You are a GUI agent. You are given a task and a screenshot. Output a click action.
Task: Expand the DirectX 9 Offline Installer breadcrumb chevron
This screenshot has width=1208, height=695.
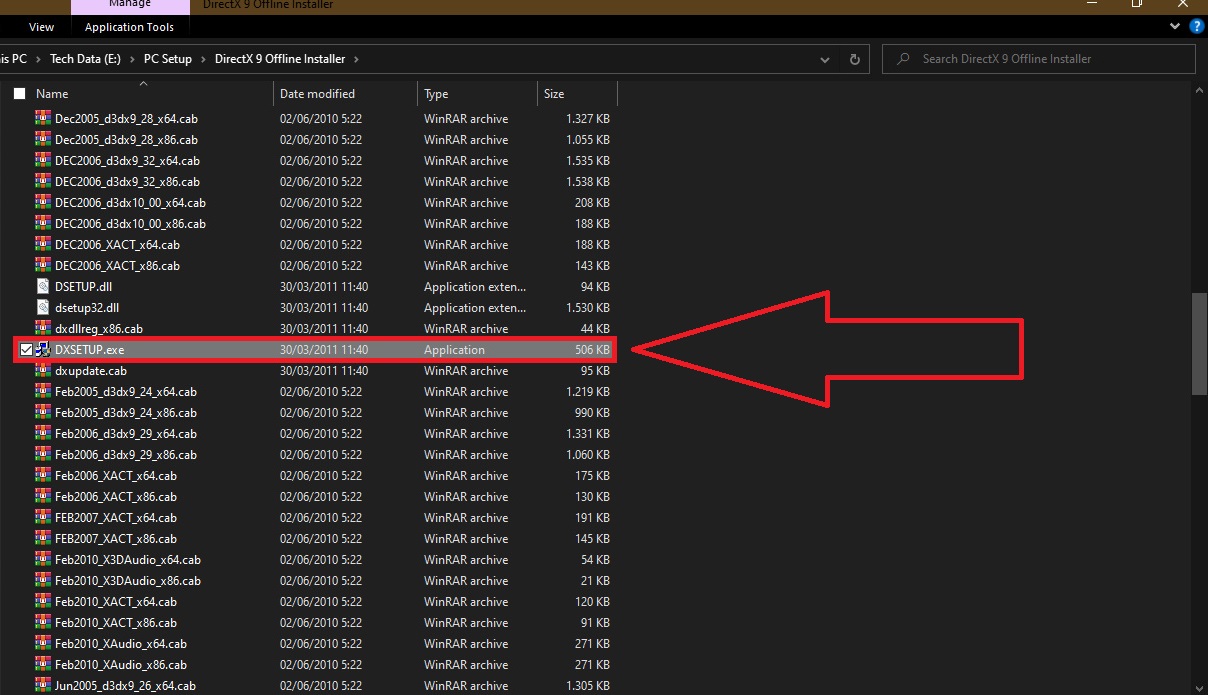pyautogui.click(x=355, y=59)
